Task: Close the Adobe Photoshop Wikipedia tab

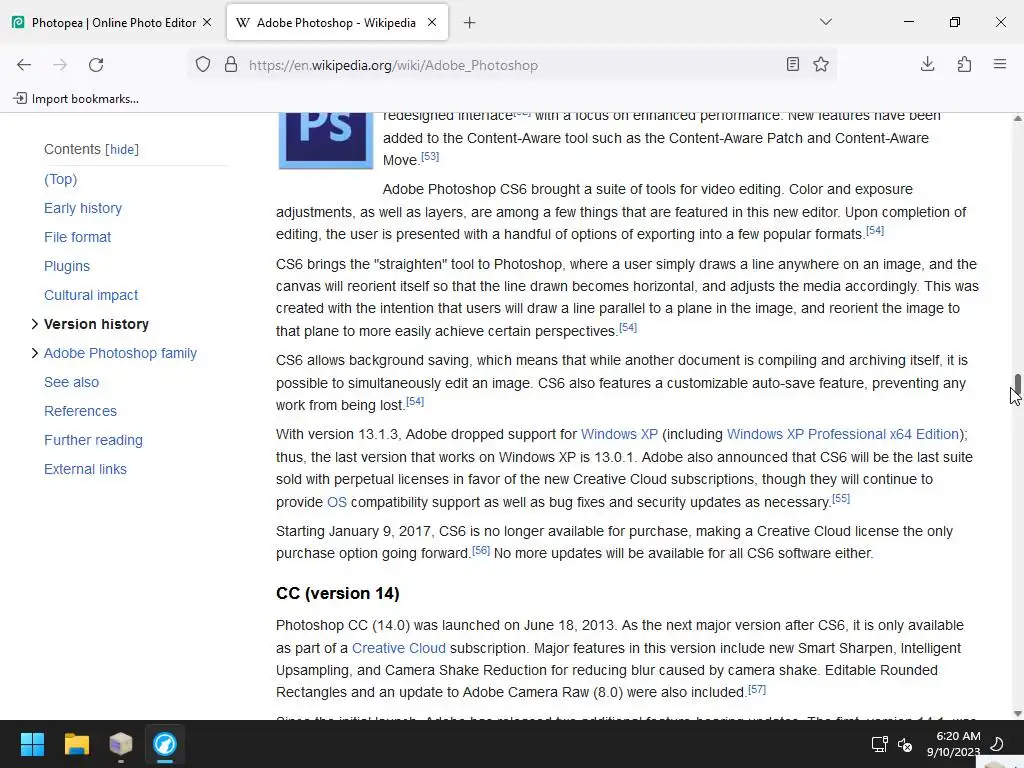Action: 432,22
